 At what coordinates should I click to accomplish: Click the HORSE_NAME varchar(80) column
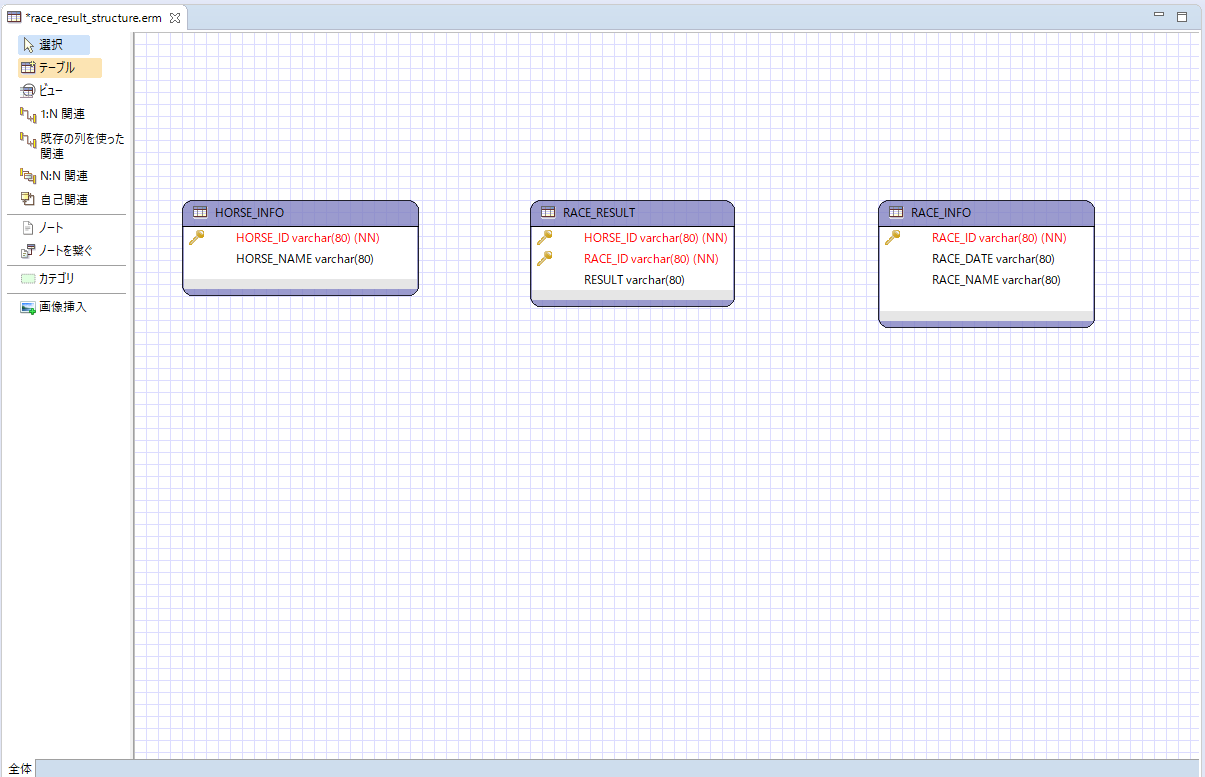(x=305, y=259)
